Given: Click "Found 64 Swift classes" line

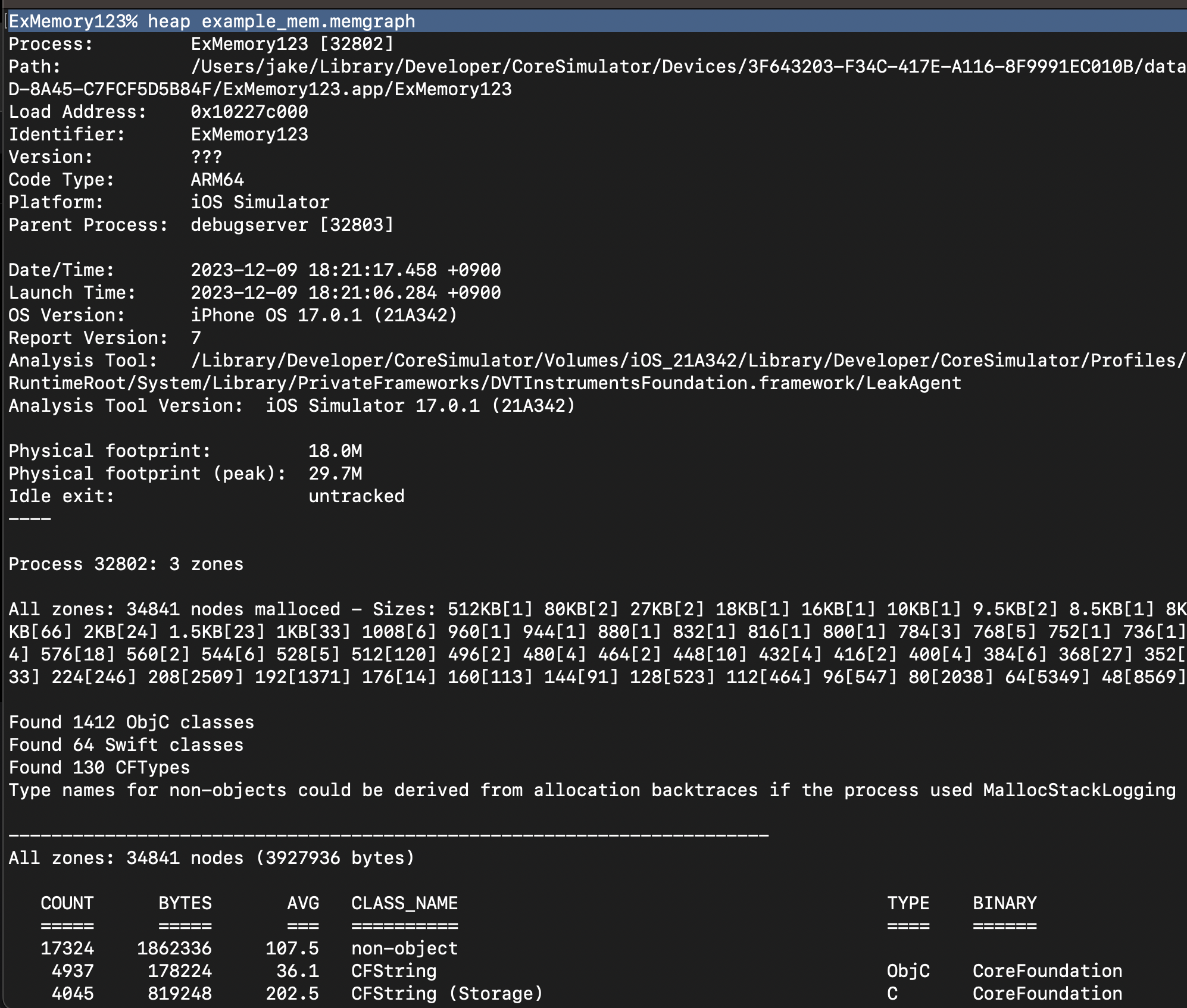Looking at the screenshot, I should [126, 745].
